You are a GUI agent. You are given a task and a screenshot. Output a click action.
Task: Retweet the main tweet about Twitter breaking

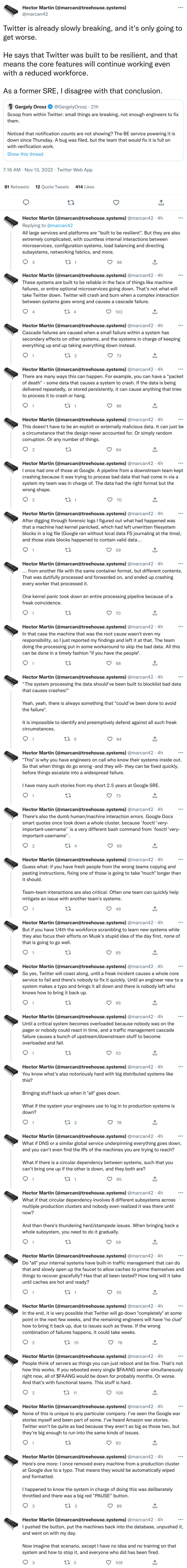pyautogui.click(x=71, y=202)
